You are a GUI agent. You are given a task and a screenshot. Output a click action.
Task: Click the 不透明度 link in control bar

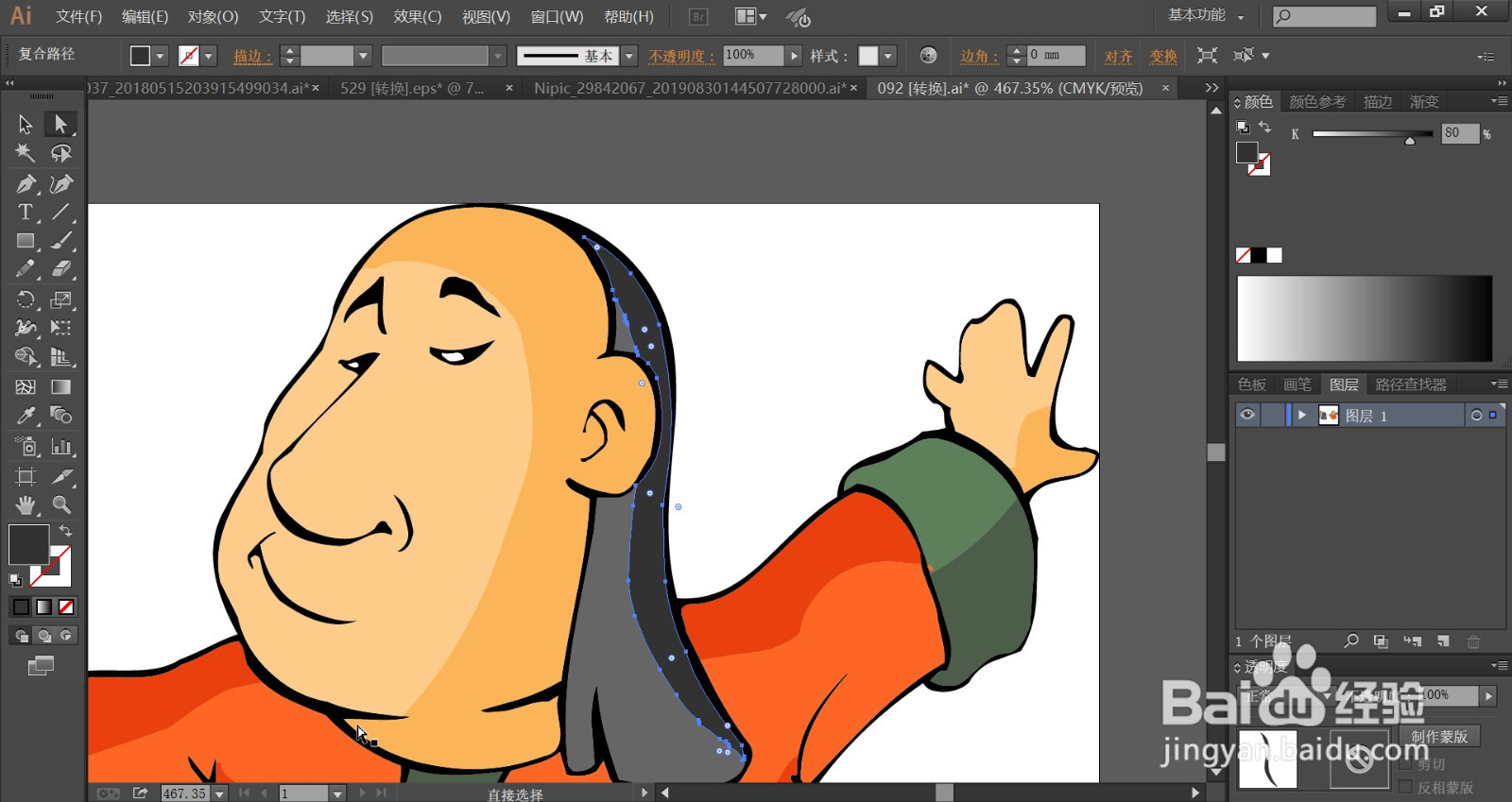680,56
